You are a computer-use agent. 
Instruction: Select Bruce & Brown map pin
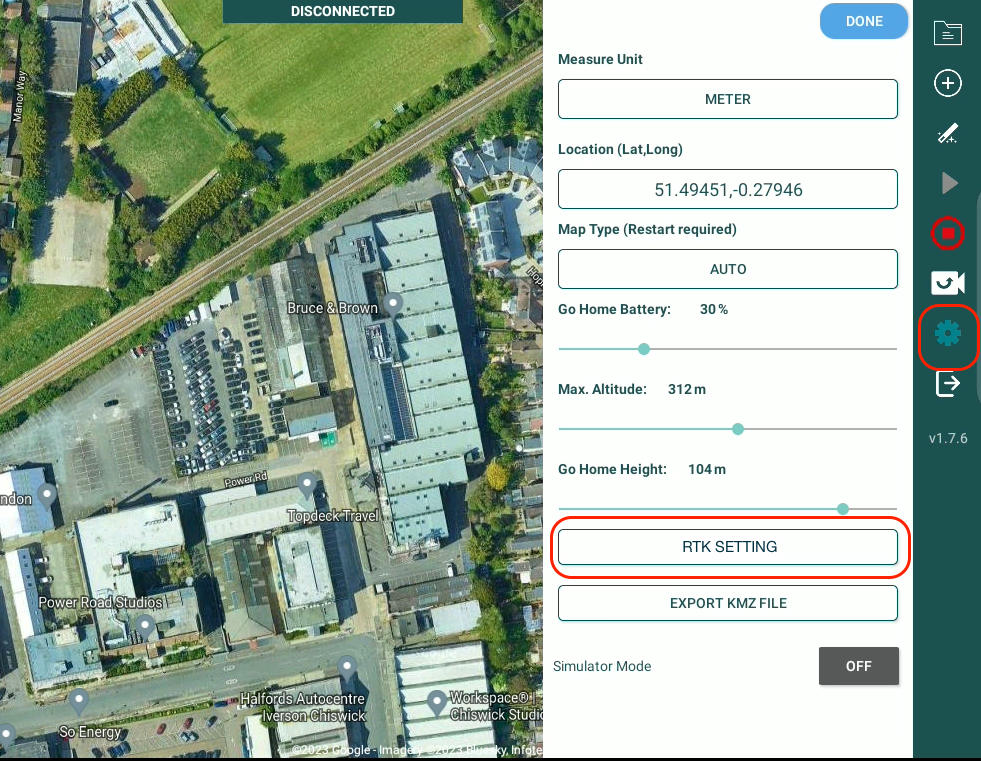(393, 304)
